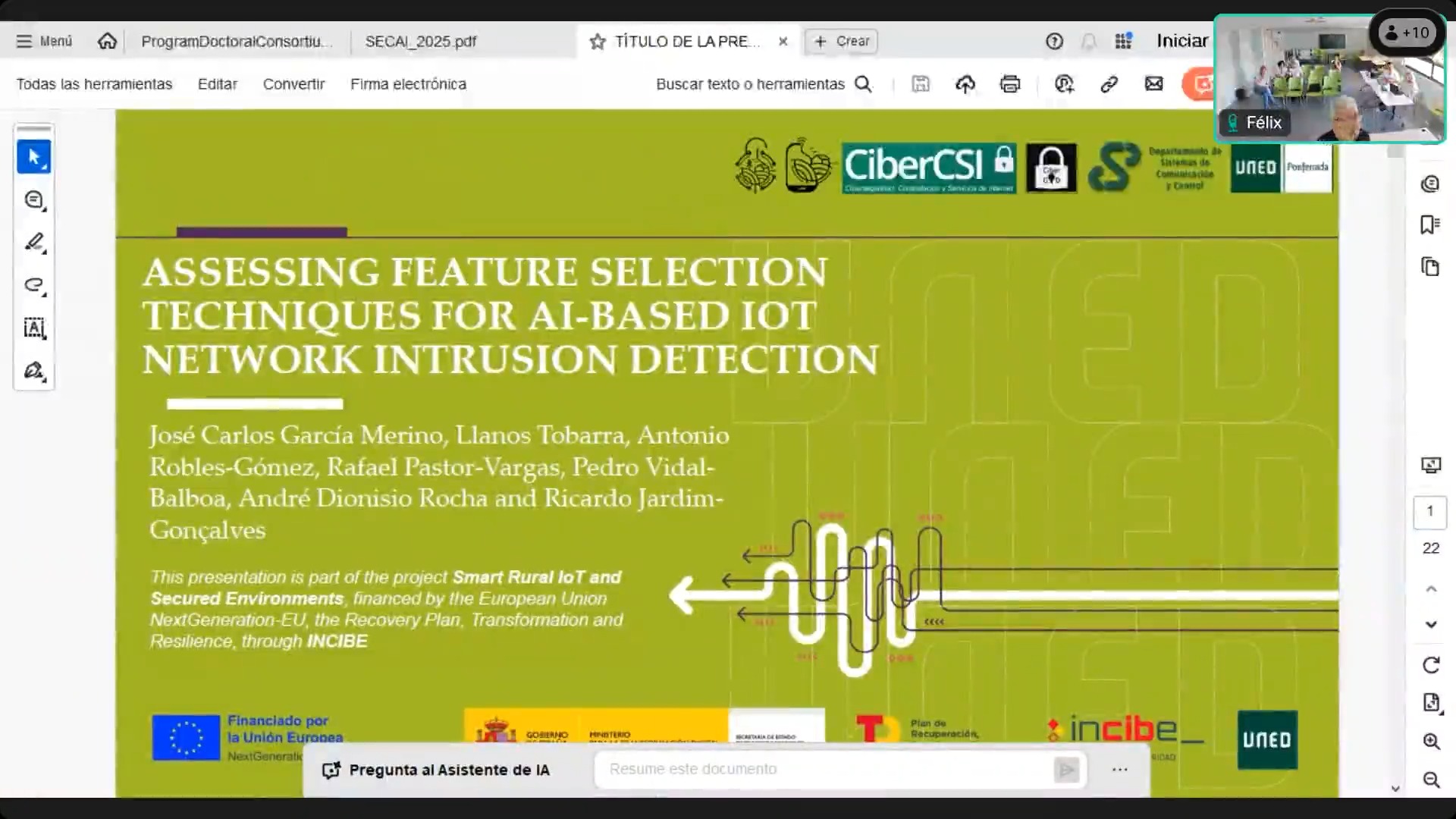The height and width of the screenshot is (819, 1456).
Task: Open the notifications bell
Action: pyautogui.click(x=1088, y=41)
